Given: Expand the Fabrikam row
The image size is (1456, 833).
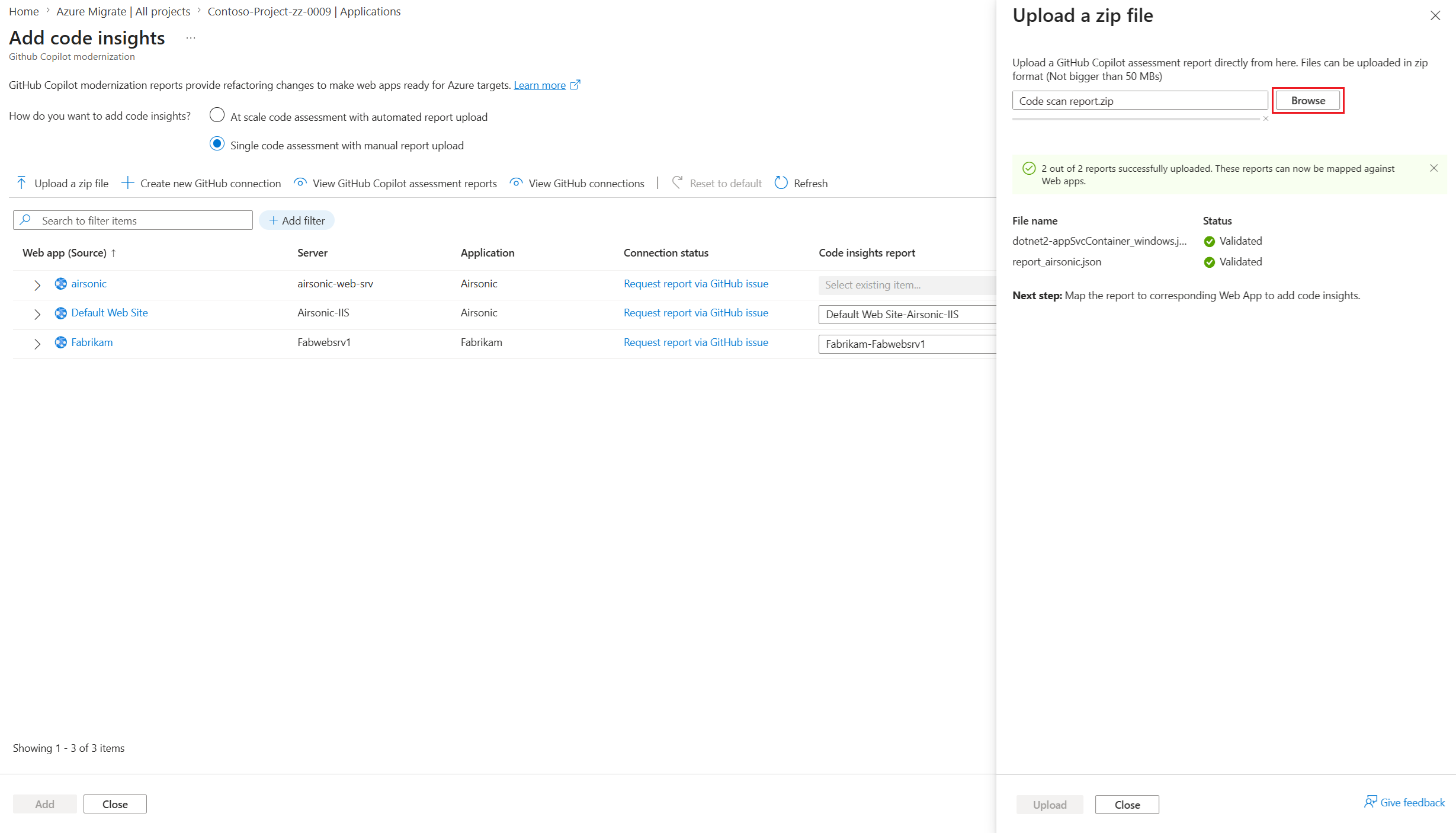Looking at the screenshot, I should pyautogui.click(x=37, y=344).
